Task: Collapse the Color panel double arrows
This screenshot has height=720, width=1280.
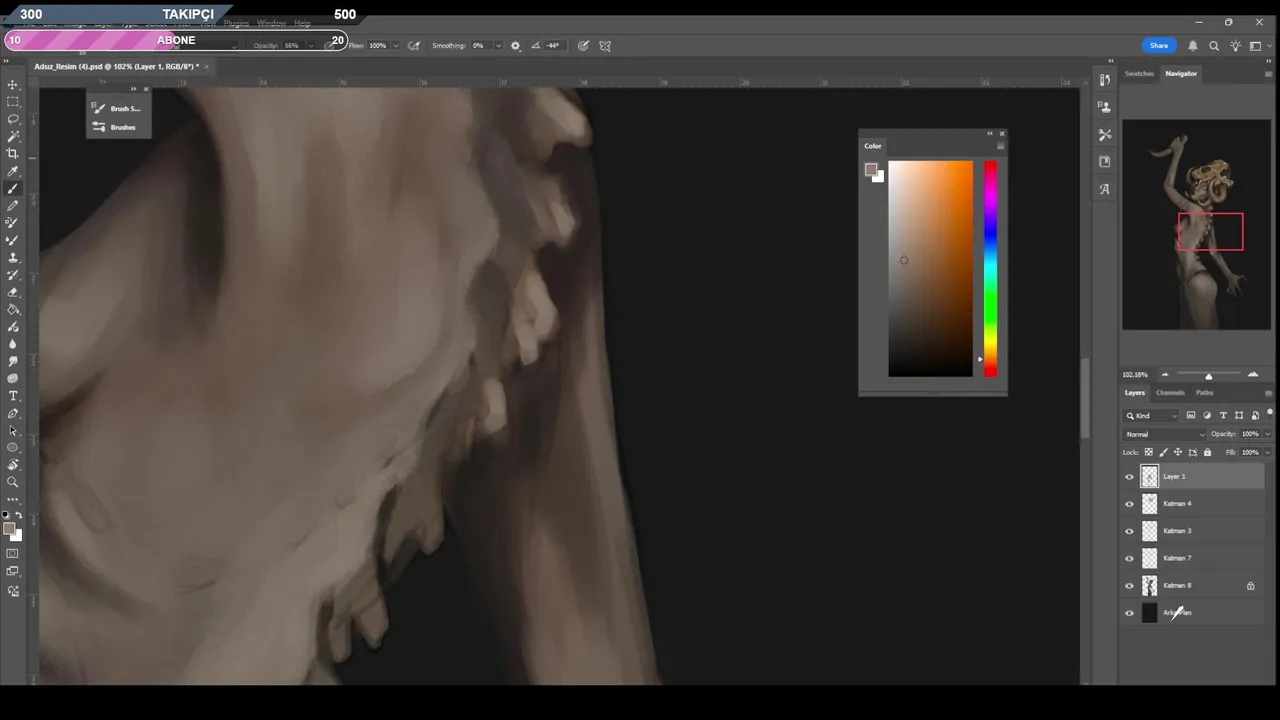Action: tap(990, 133)
